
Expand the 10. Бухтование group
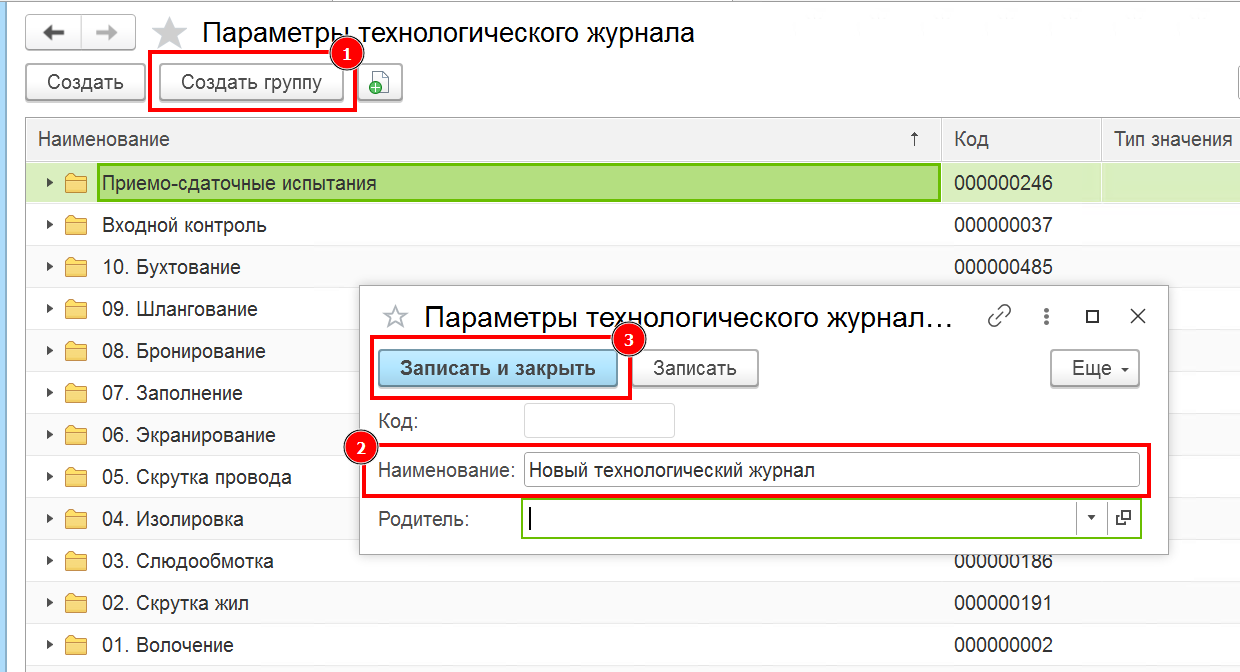(x=49, y=267)
